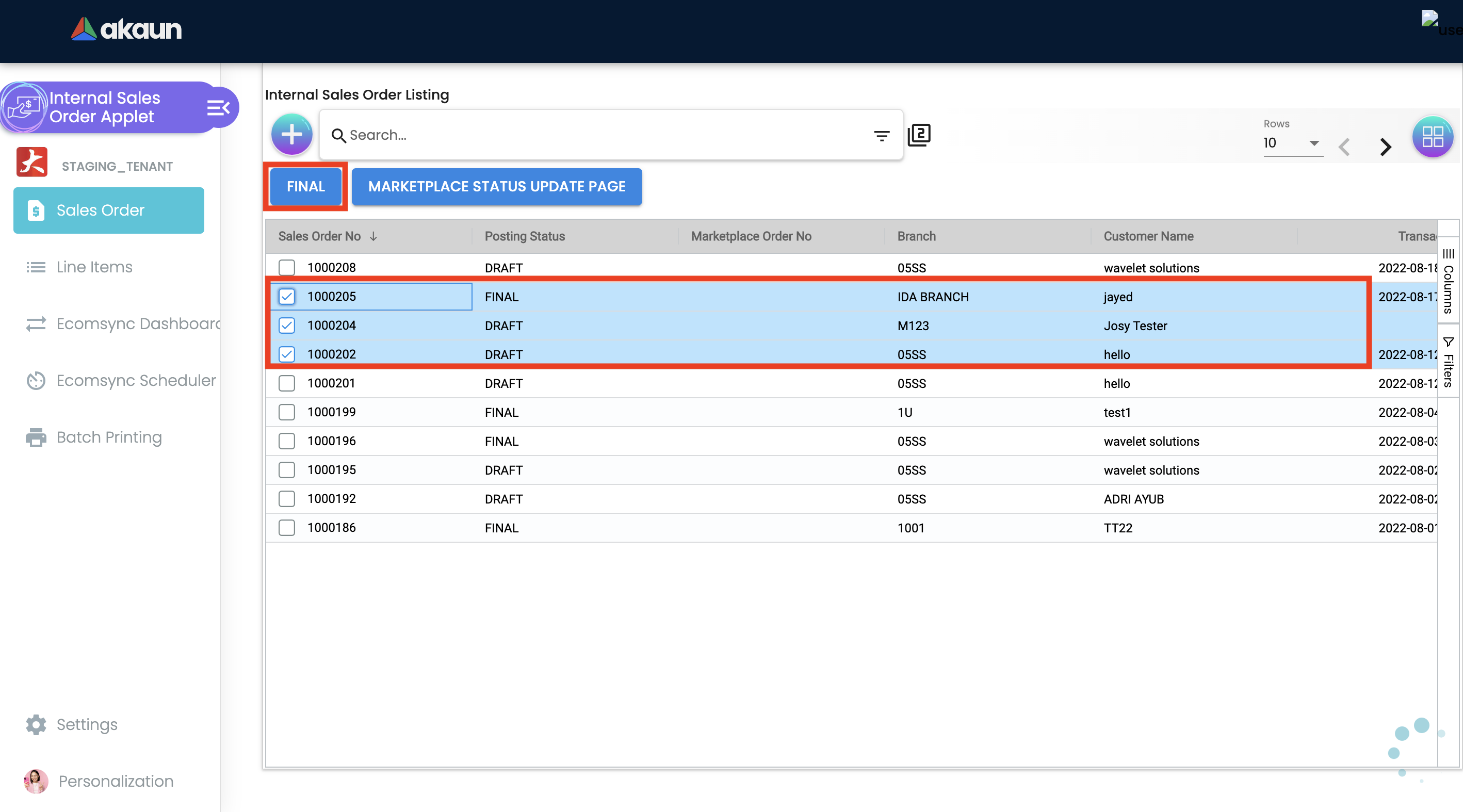Open Settings from the sidebar

(86, 724)
